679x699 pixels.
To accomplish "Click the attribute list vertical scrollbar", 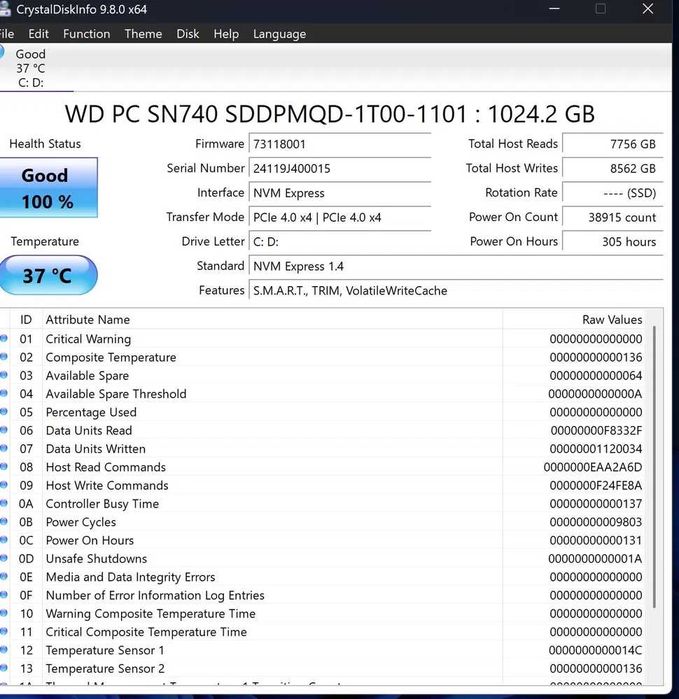I will (x=654, y=466).
